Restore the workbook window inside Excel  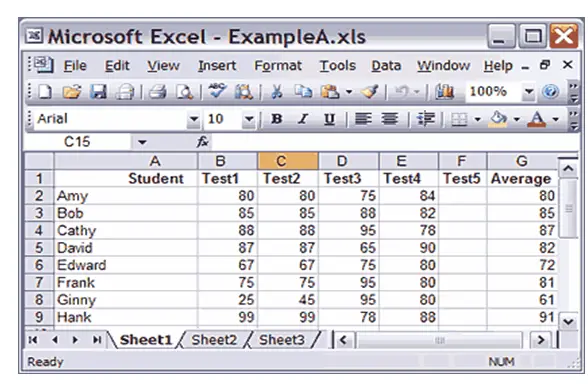pyautogui.click(x=545, y=65)
